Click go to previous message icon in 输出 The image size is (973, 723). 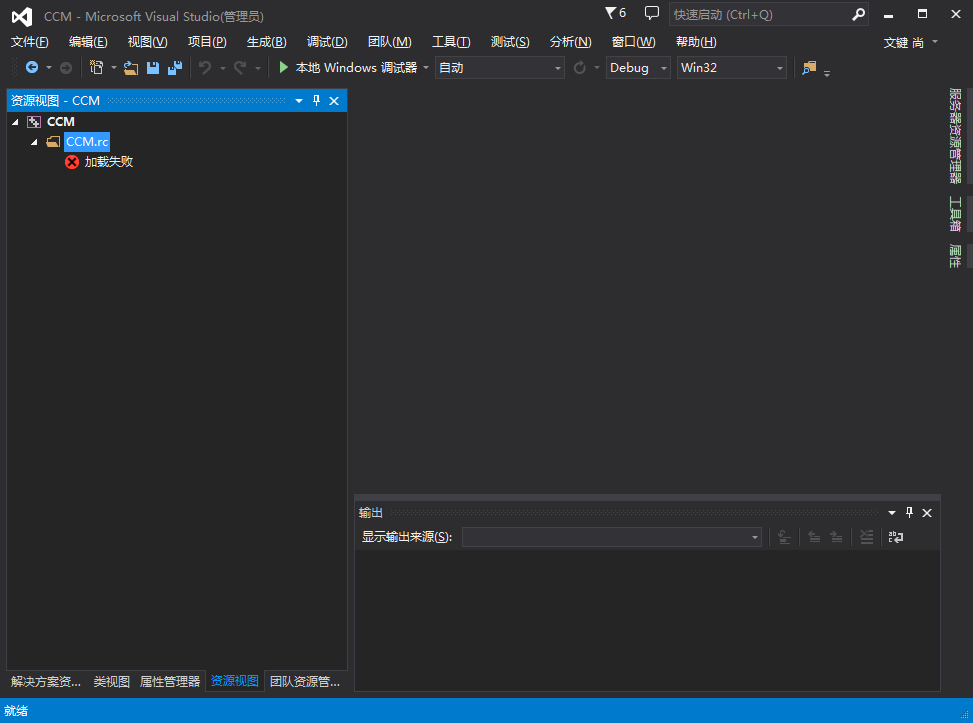click(814, 537)
